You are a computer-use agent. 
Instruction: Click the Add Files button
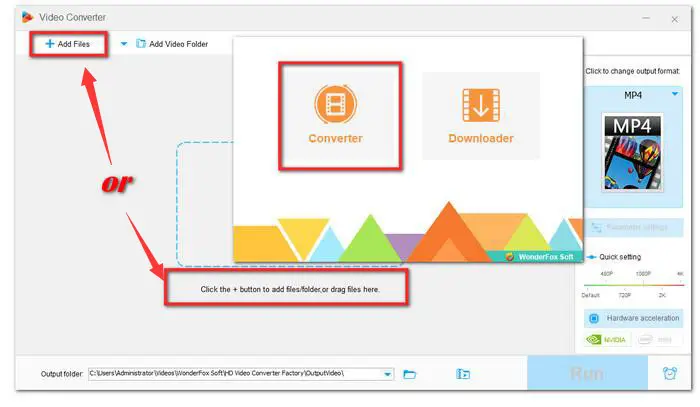click(69, 44)
